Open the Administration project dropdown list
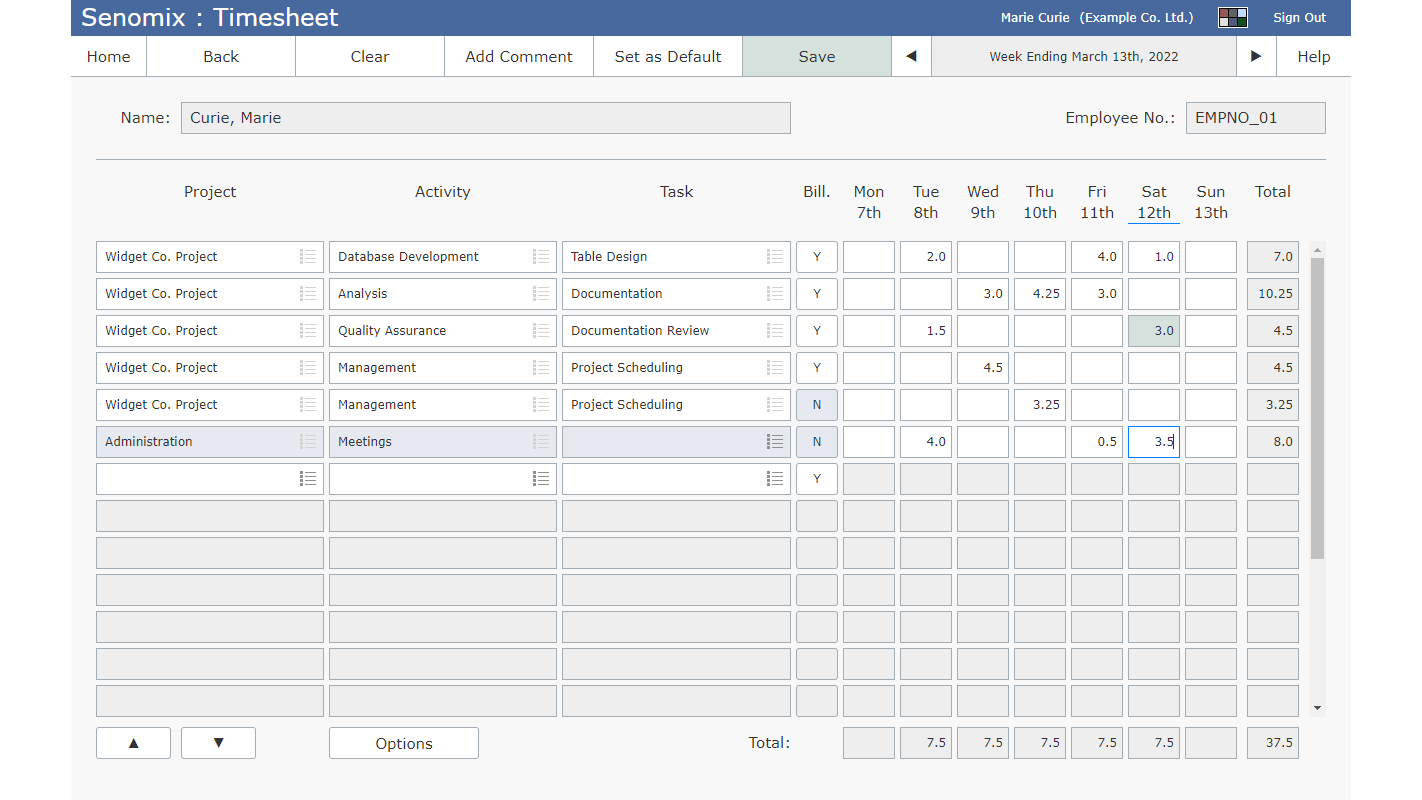The height and width of the screenshot is (800, 1422). [x=308, y=442]
